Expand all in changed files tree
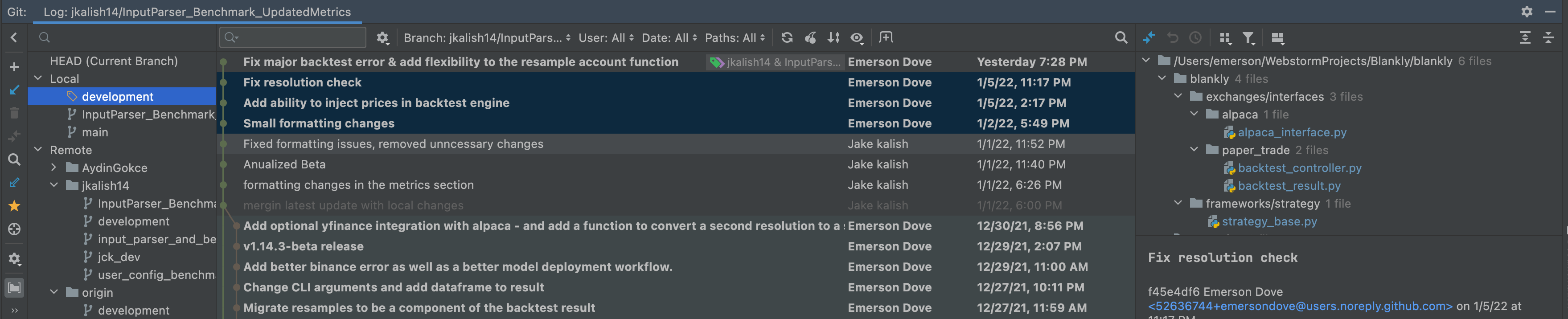The image size is (1568, 319). pos(1525,38)
